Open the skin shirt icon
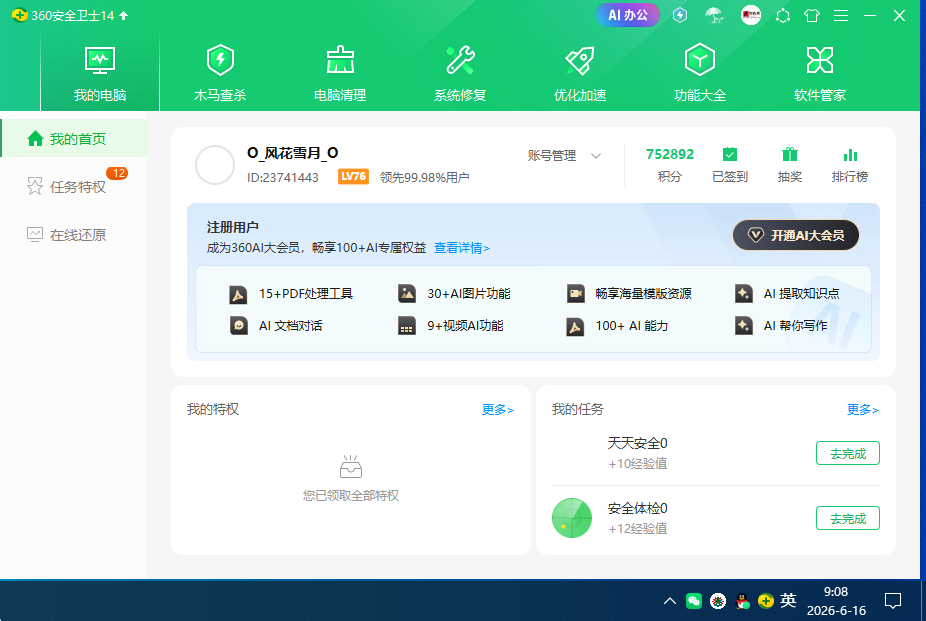Screen dimensions: 926x621 click(812, 16)
